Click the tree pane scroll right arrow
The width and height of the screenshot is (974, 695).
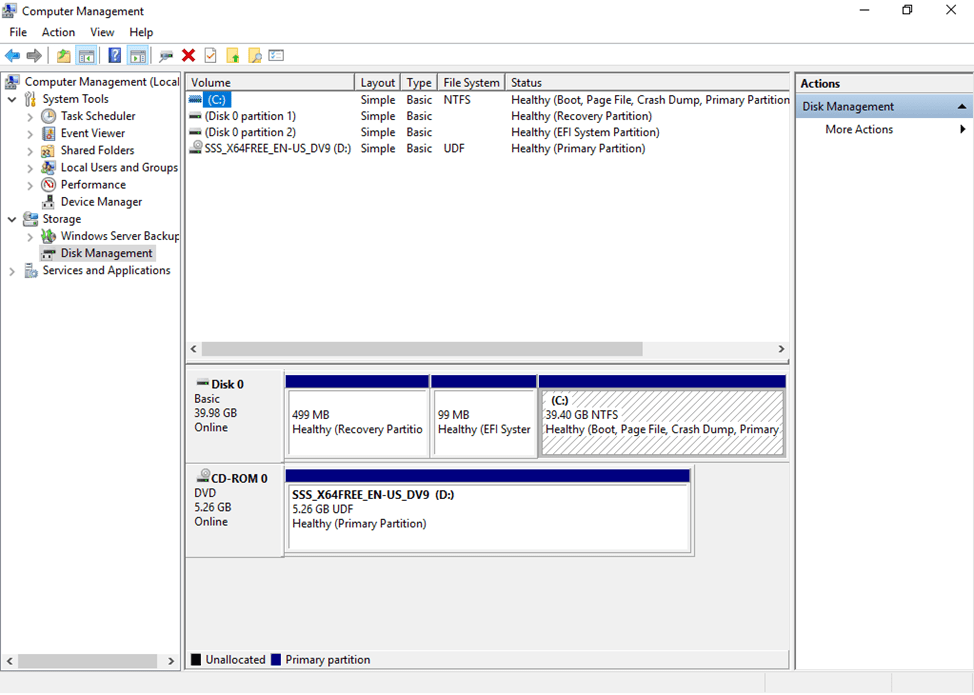click(171, 661)
